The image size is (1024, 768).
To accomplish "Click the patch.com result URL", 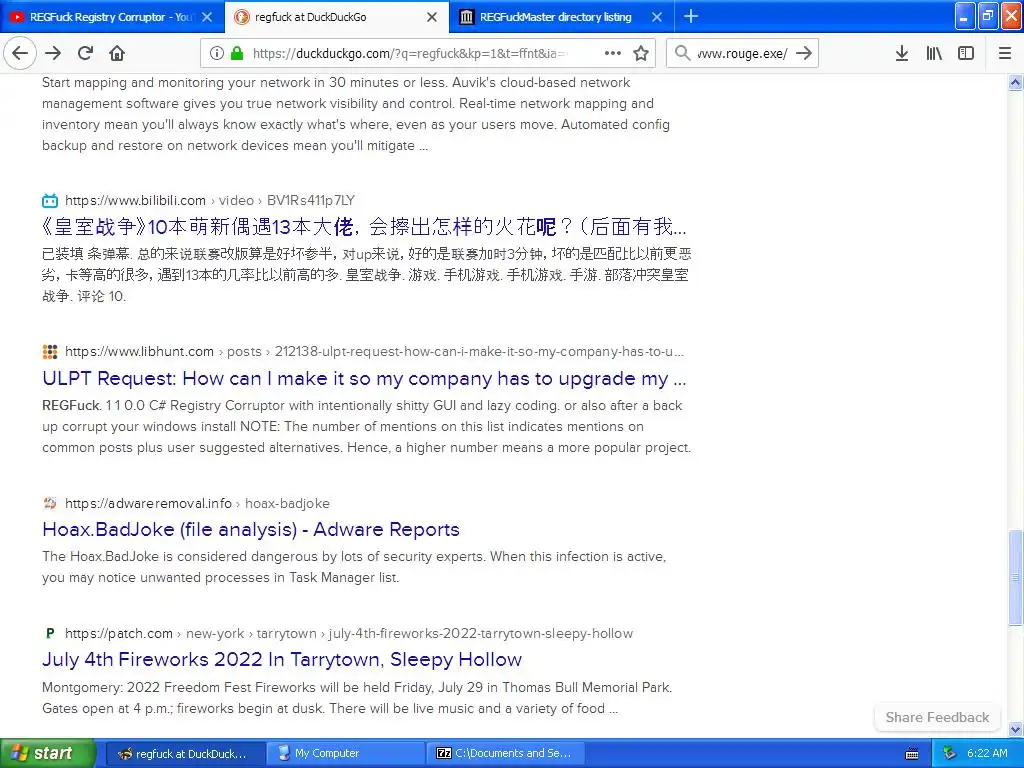I will coord(349,633).
